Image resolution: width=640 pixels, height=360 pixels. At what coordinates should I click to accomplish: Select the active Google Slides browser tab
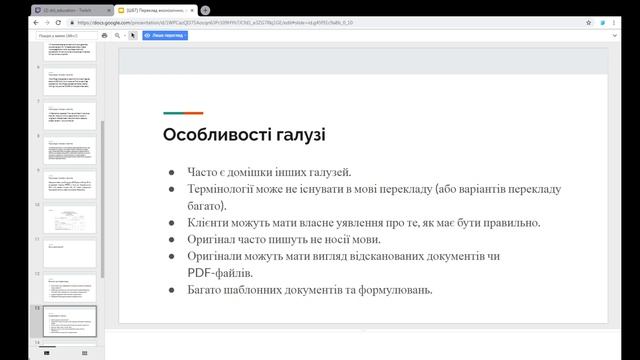[156, 10]
